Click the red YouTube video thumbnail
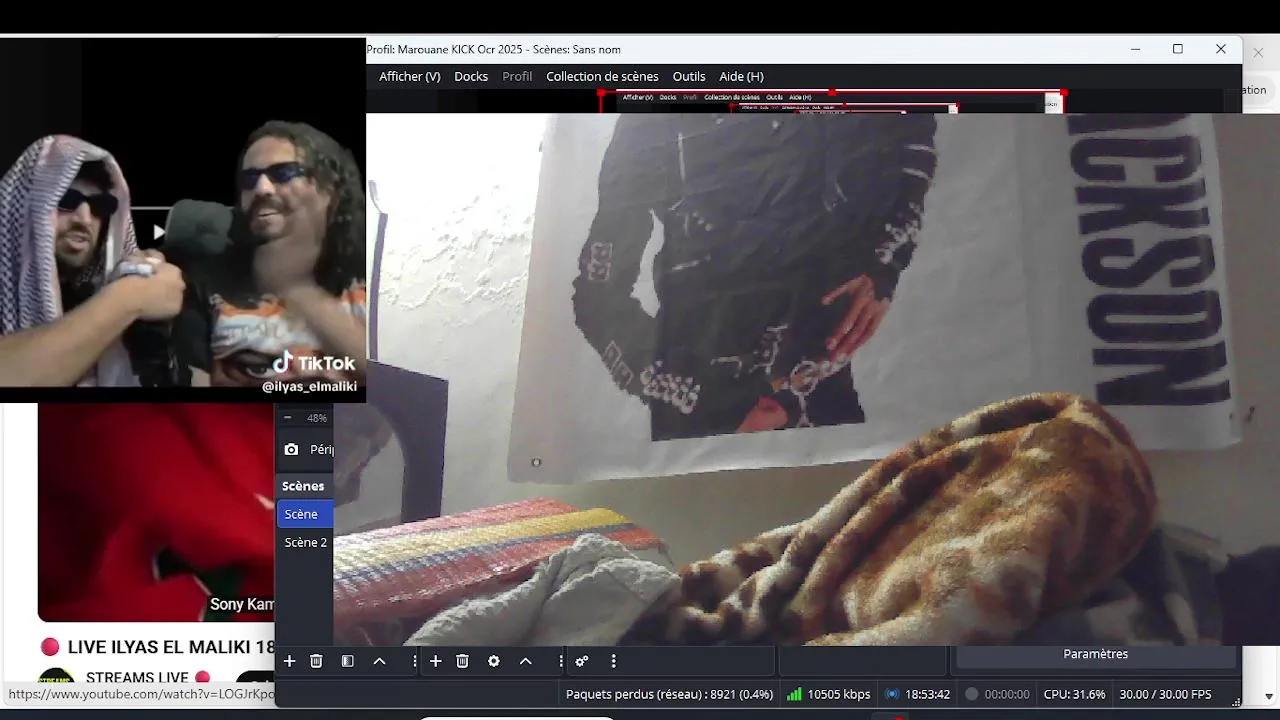The width and height of the screenshot is (1280, 720). [156, 512]
